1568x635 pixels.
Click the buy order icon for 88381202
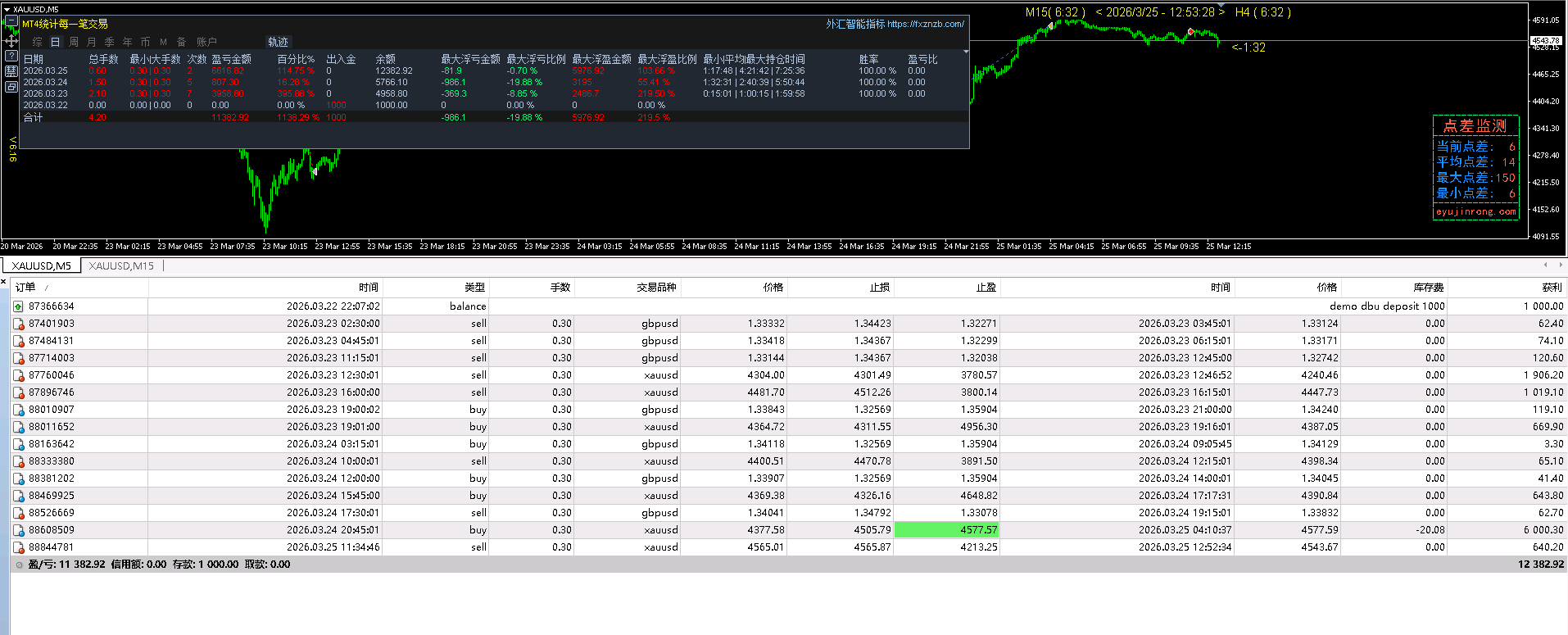tap(18, 479)
